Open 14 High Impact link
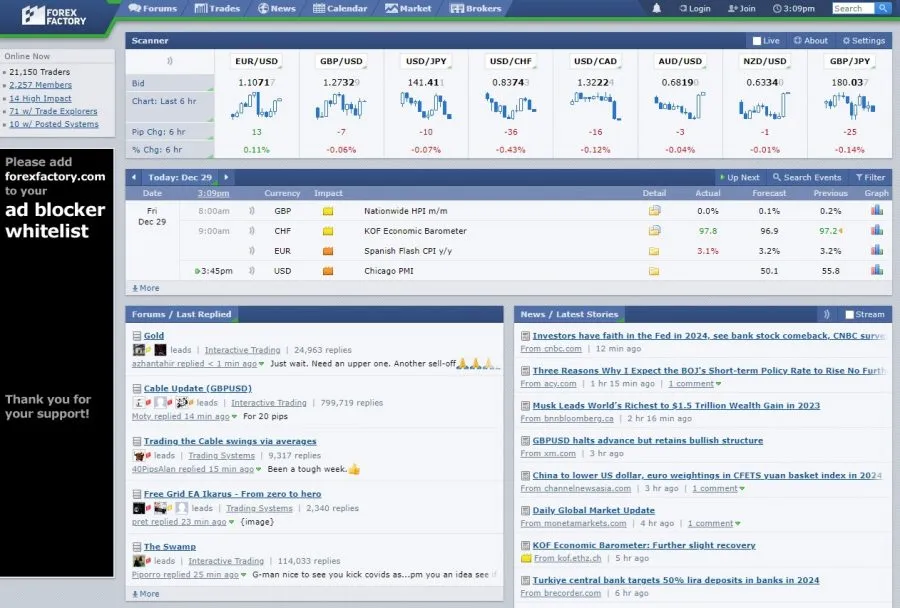This screenshot has height=608, width=900. click(40, 99)
